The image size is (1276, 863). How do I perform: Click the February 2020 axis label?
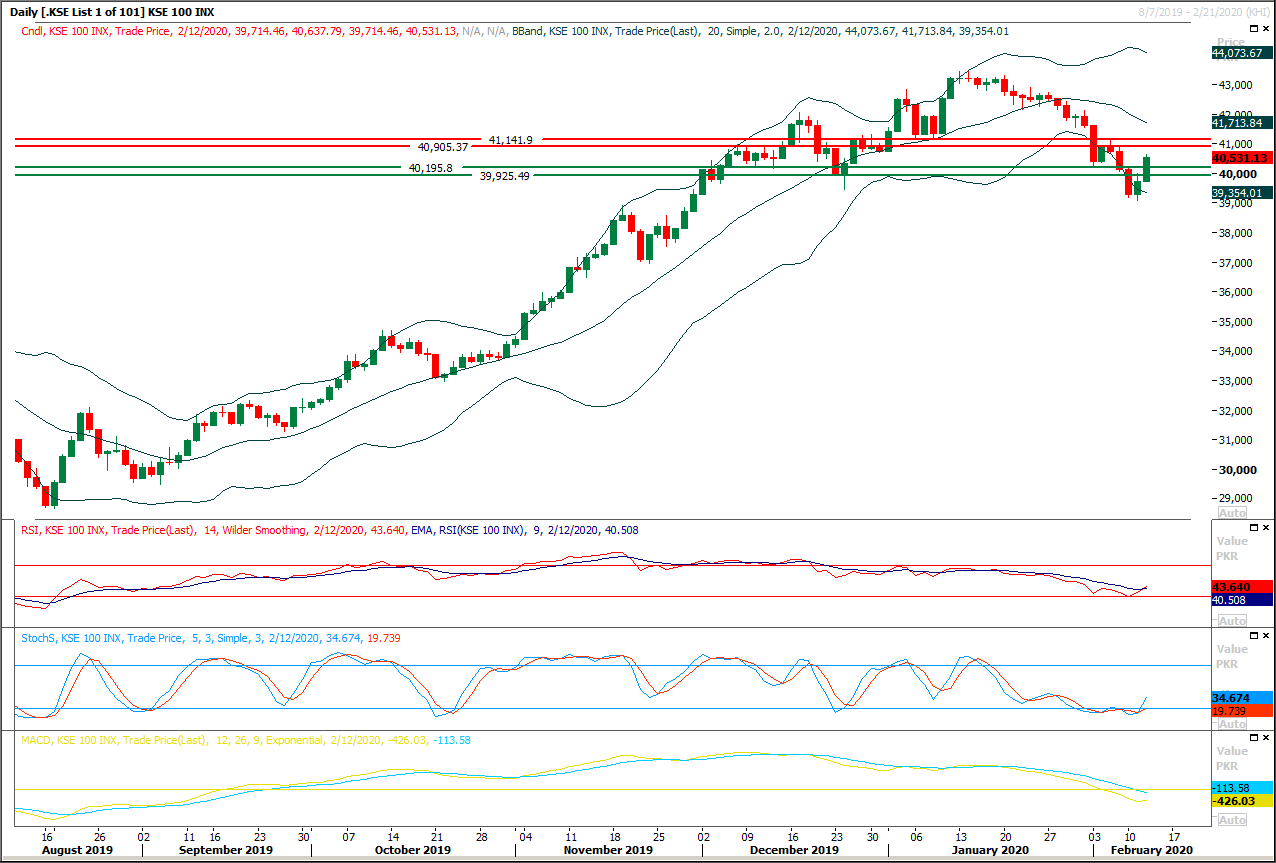click(1150, 849)
